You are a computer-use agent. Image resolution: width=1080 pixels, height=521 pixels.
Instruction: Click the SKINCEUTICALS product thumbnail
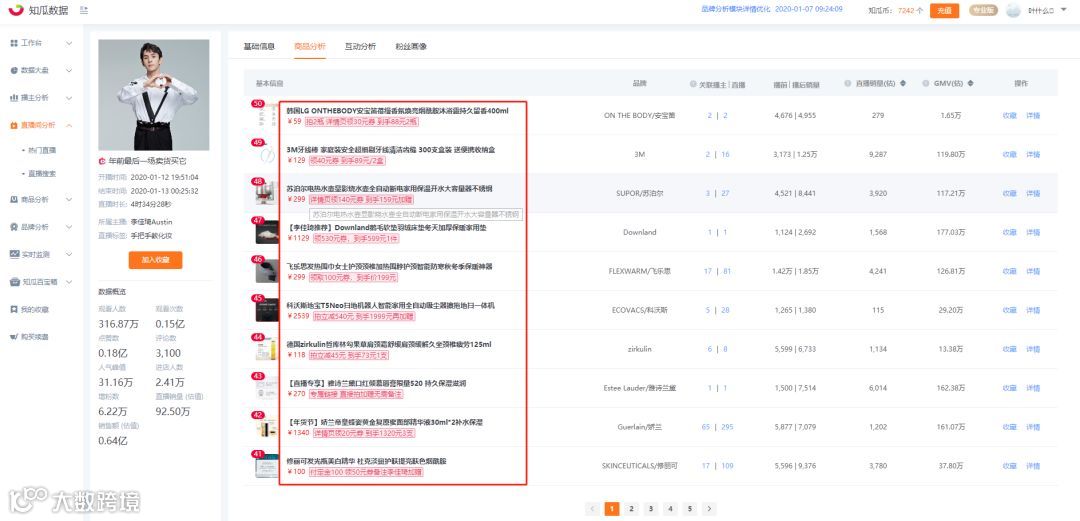pyautogui.click(x=267, y=467)
